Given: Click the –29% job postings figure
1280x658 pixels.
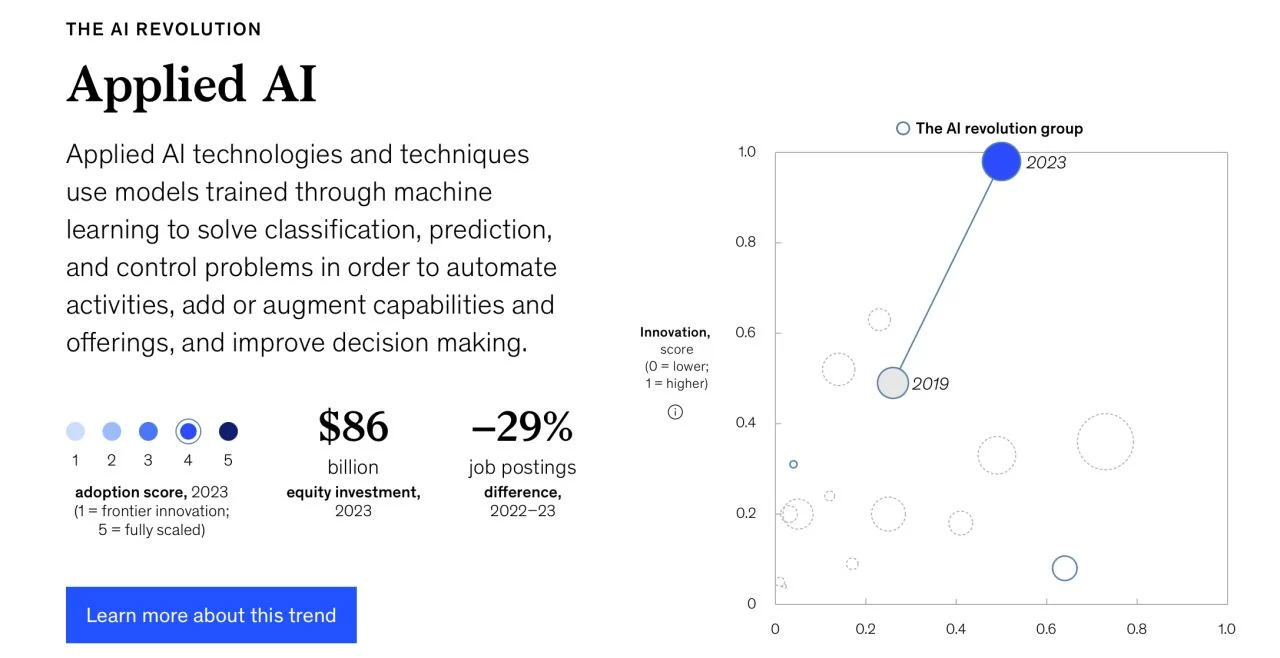Looking at the screenshot, I should tap(522, 426).
